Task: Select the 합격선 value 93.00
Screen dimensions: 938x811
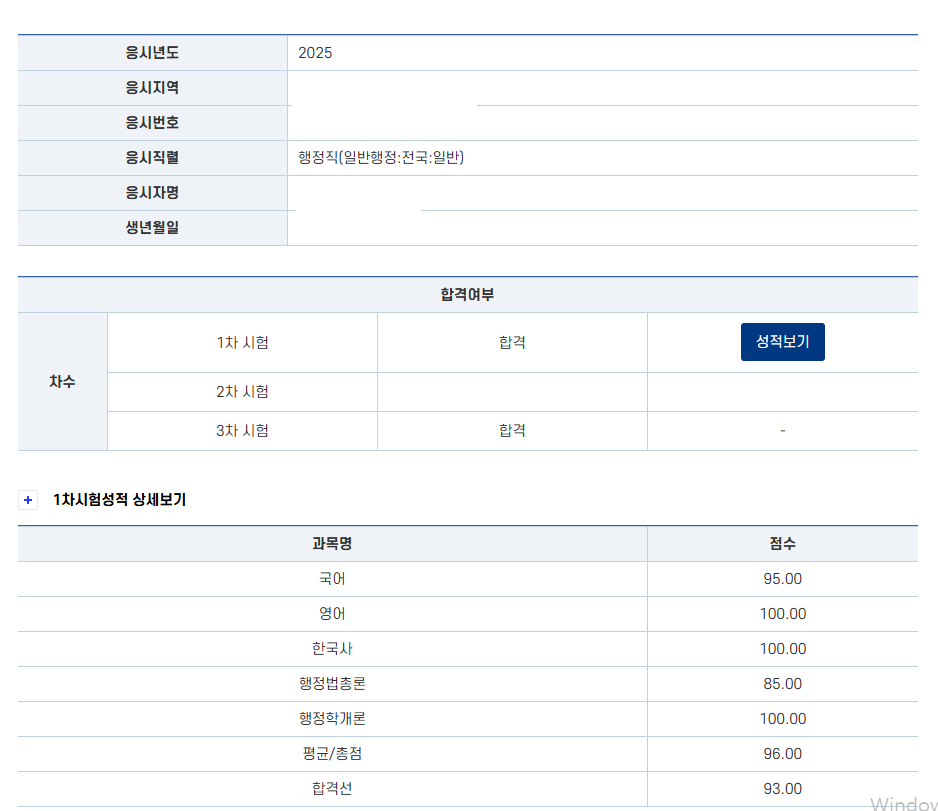Action: point(782,789)
